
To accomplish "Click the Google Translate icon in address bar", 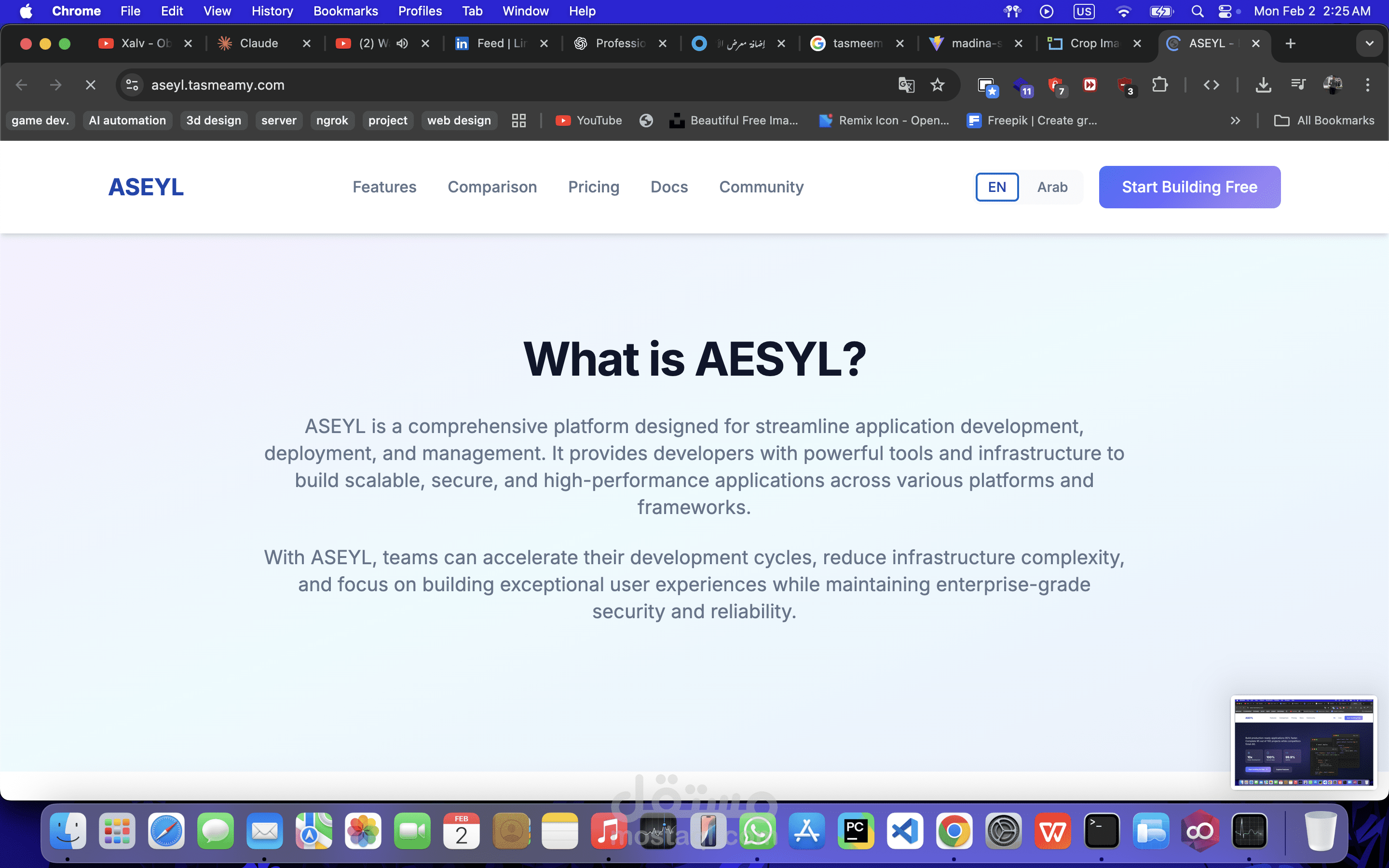I will (x=906, y=85).
